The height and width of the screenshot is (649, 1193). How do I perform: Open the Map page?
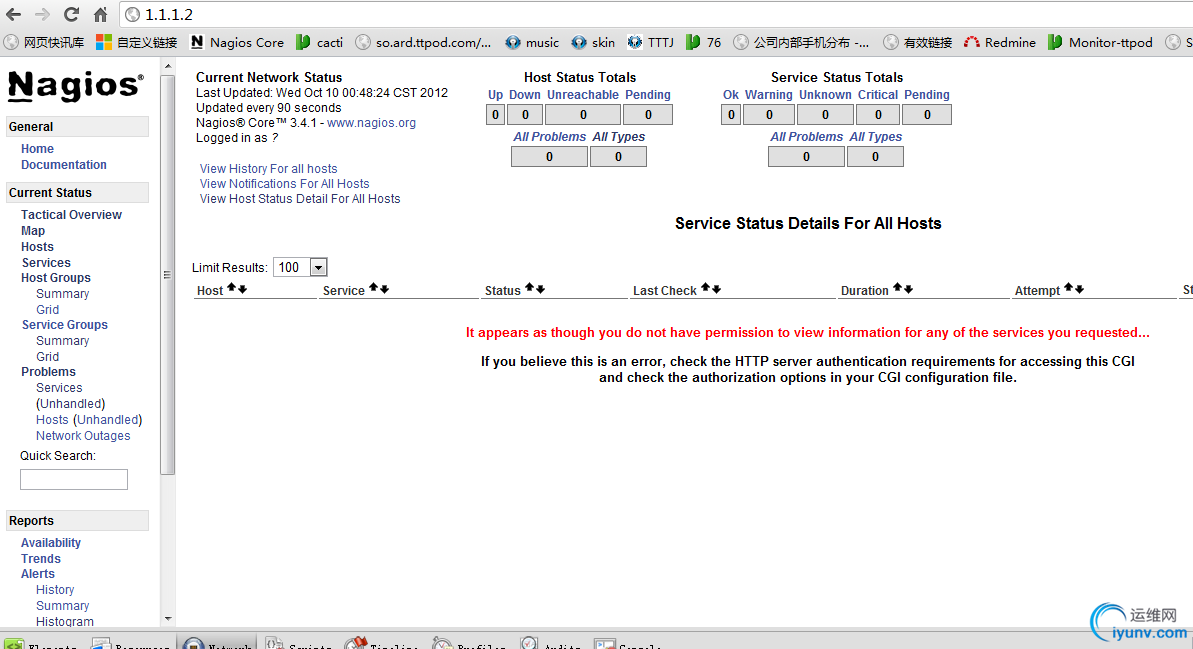click(33, 231)
